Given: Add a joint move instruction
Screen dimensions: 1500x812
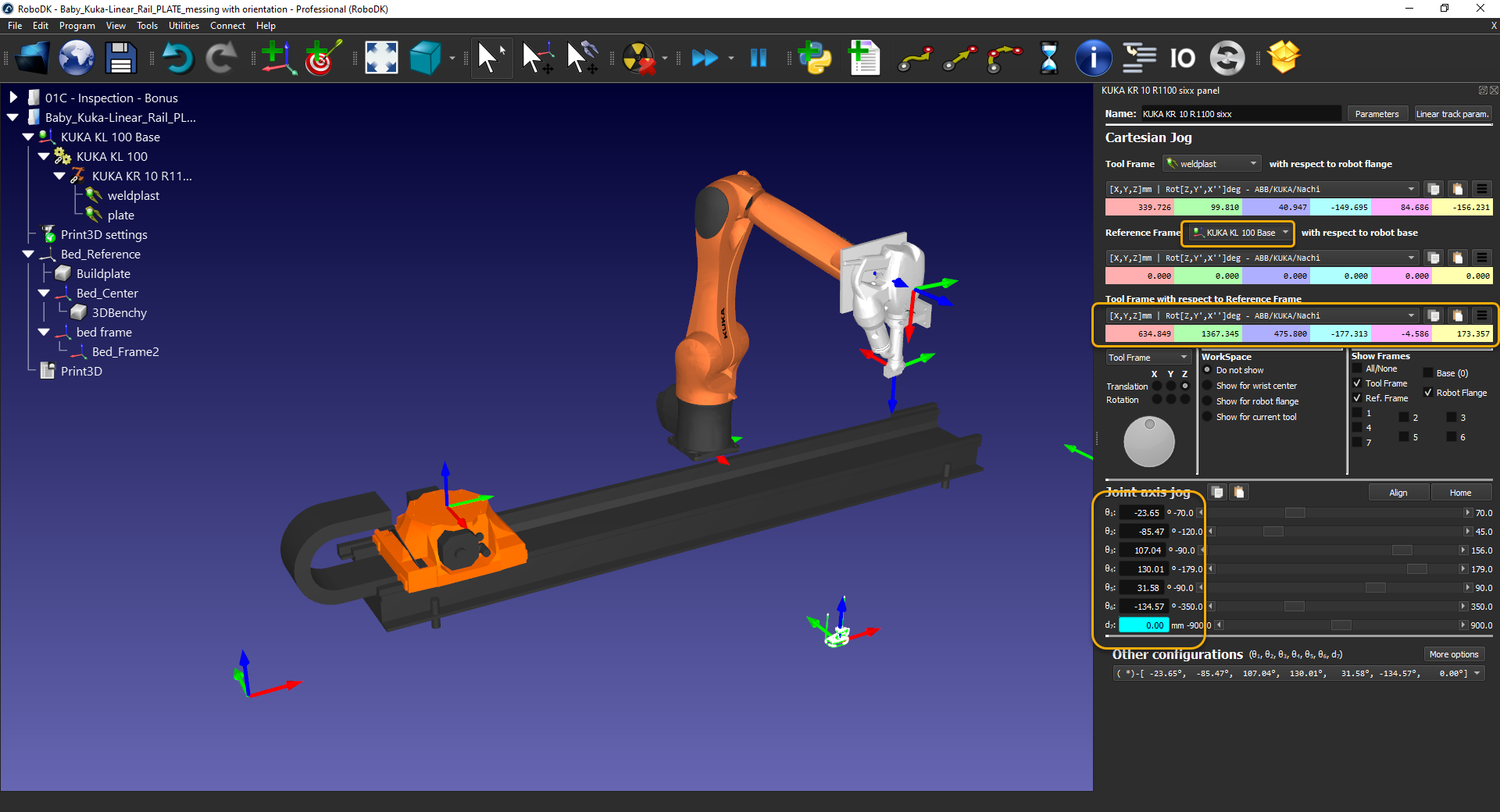Looking at the screenshot, I should (x=915, y=58).
